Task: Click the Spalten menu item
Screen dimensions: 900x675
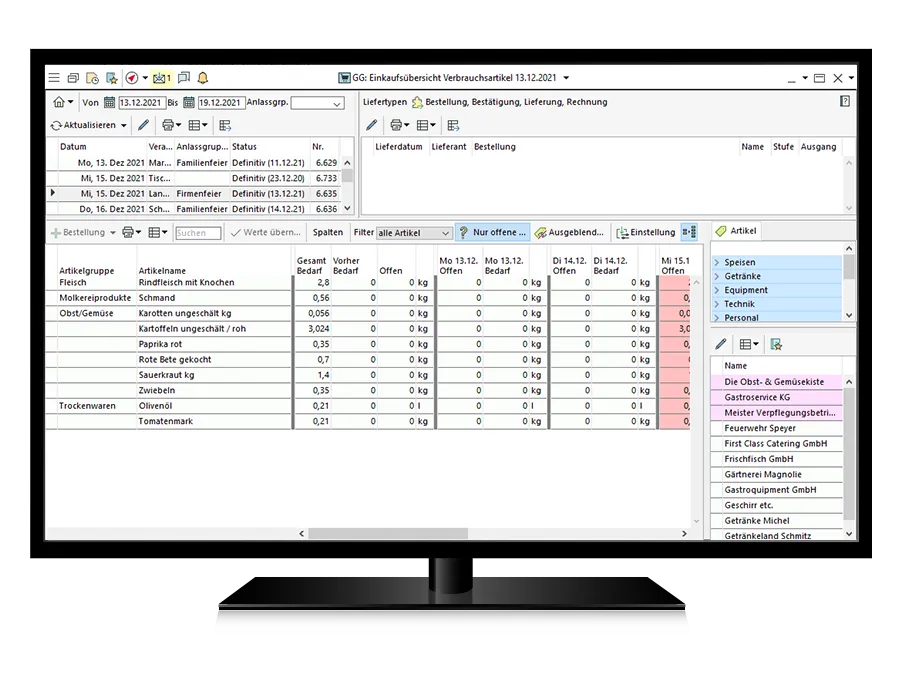Action: (x=327, y=232)
